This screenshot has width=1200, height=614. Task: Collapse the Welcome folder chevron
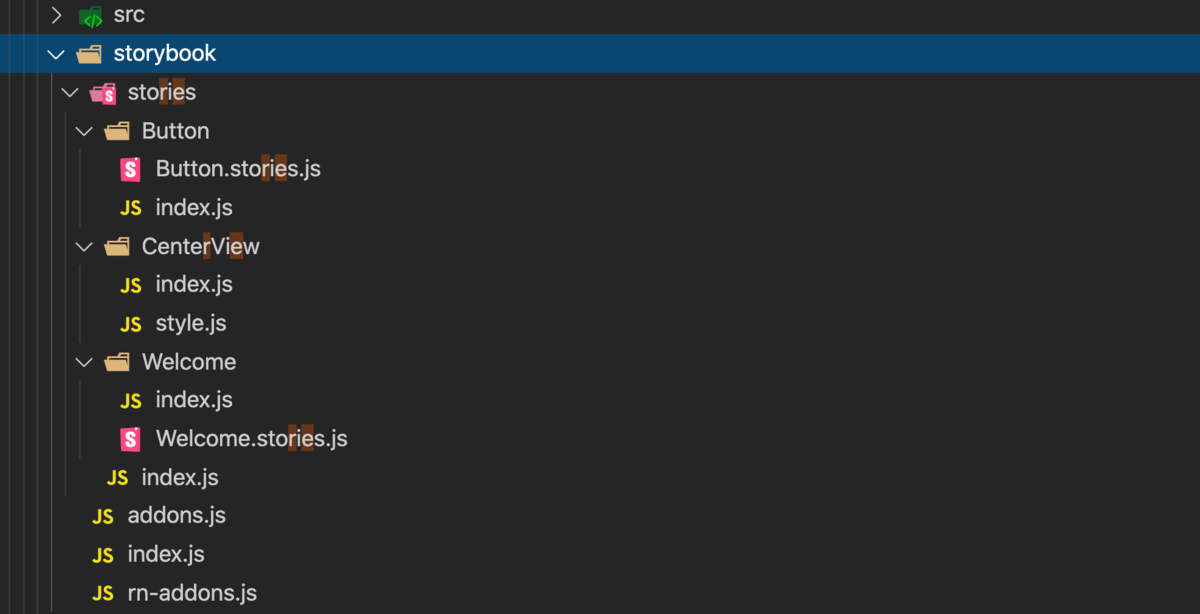pos(84,362)
